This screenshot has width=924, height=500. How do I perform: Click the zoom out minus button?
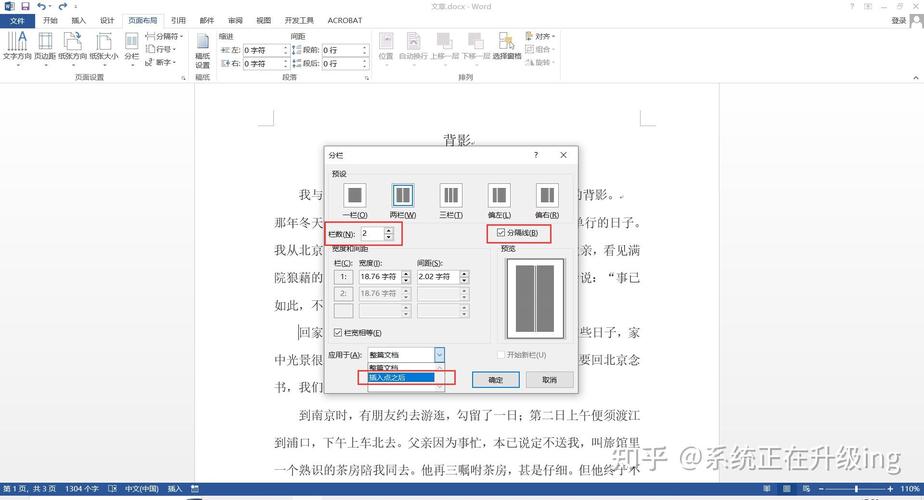pyautogui.click(x=821, y=489)
